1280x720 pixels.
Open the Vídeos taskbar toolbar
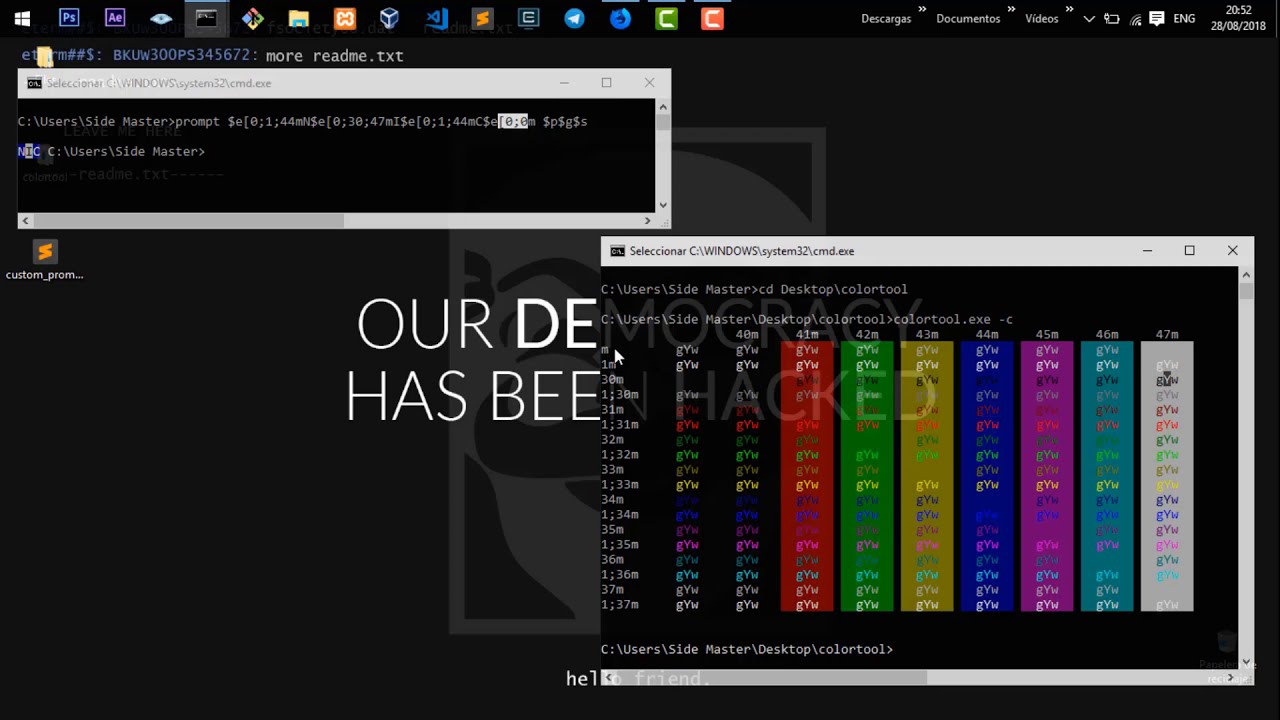1041,18
